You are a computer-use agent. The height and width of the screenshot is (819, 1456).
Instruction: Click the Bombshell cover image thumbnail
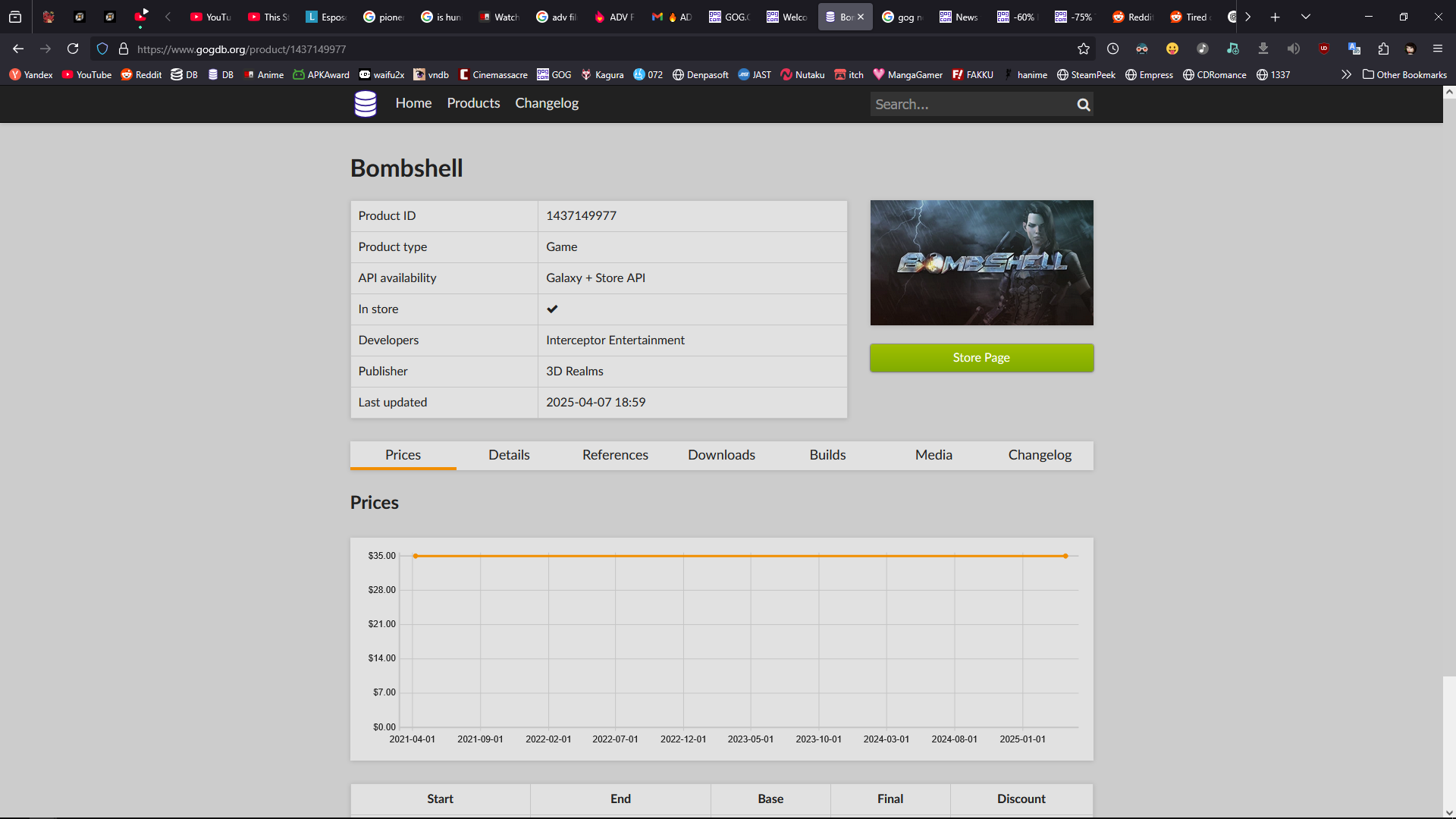pos(981,262)
